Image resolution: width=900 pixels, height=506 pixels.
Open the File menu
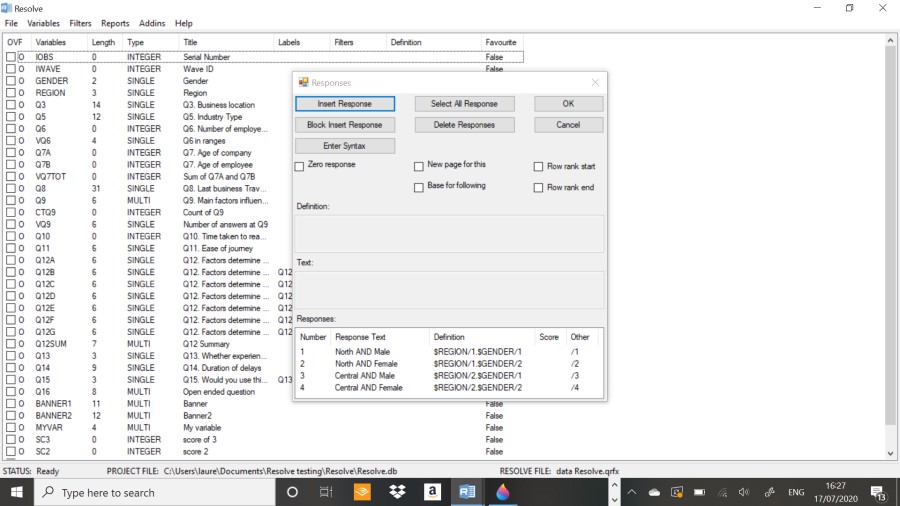click(x=11, y=24)
